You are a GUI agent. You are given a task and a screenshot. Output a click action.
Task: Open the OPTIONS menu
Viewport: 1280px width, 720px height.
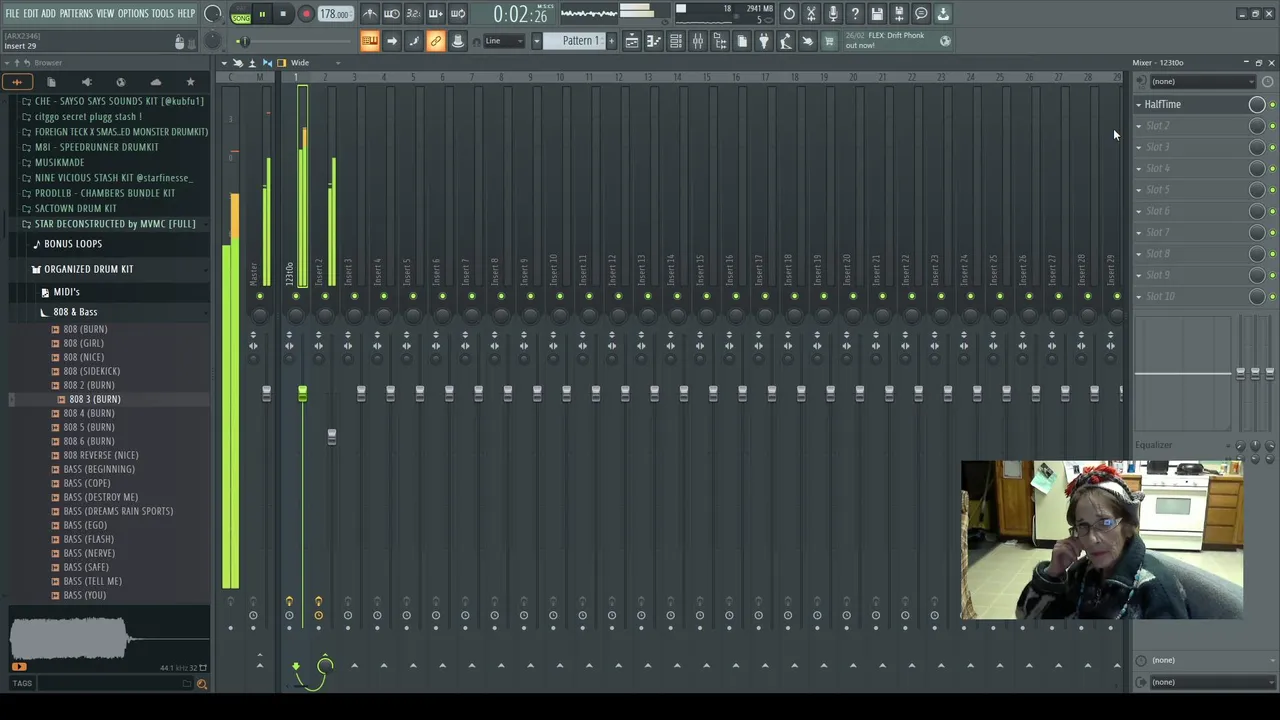[x=133, y=14]
